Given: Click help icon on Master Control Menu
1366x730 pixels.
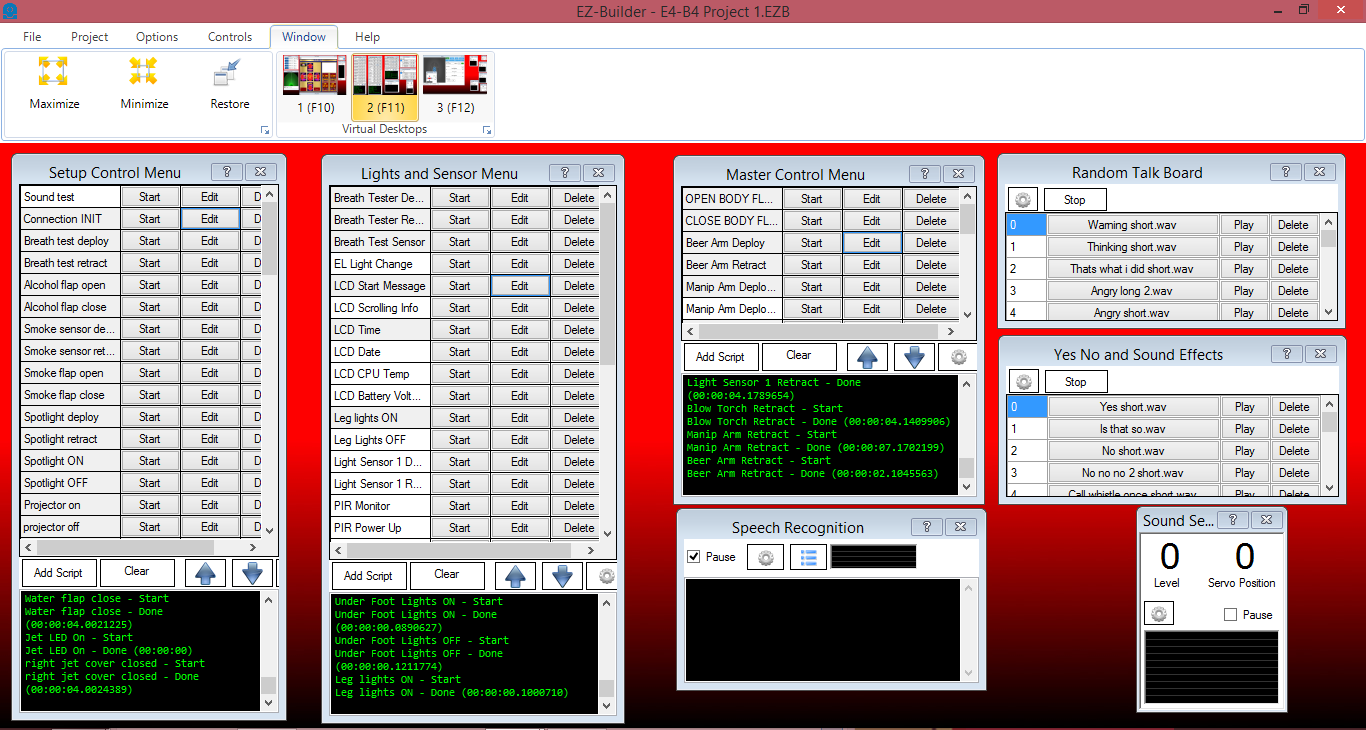Looking at the screenshot, I should tap(925, 174).
